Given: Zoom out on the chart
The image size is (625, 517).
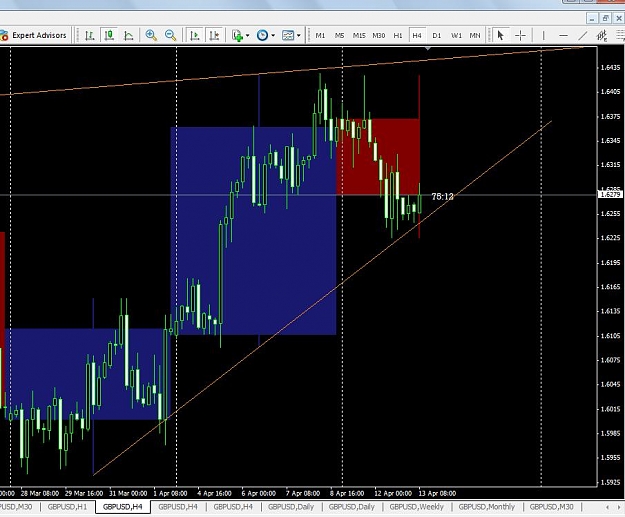Looking at the screenshot, I should [171, 35].
